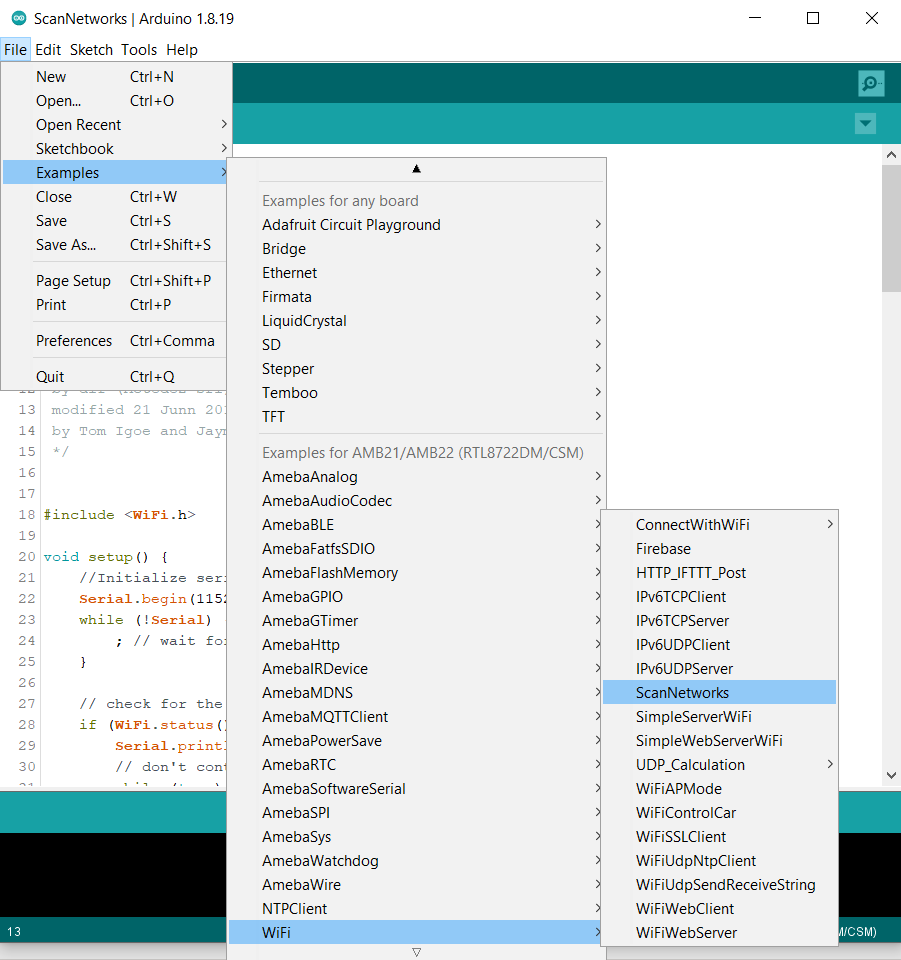The width and height of the screenshot is (901, 960).
Task: Choose Save from the File menu
Action: (x=116, y=220)
